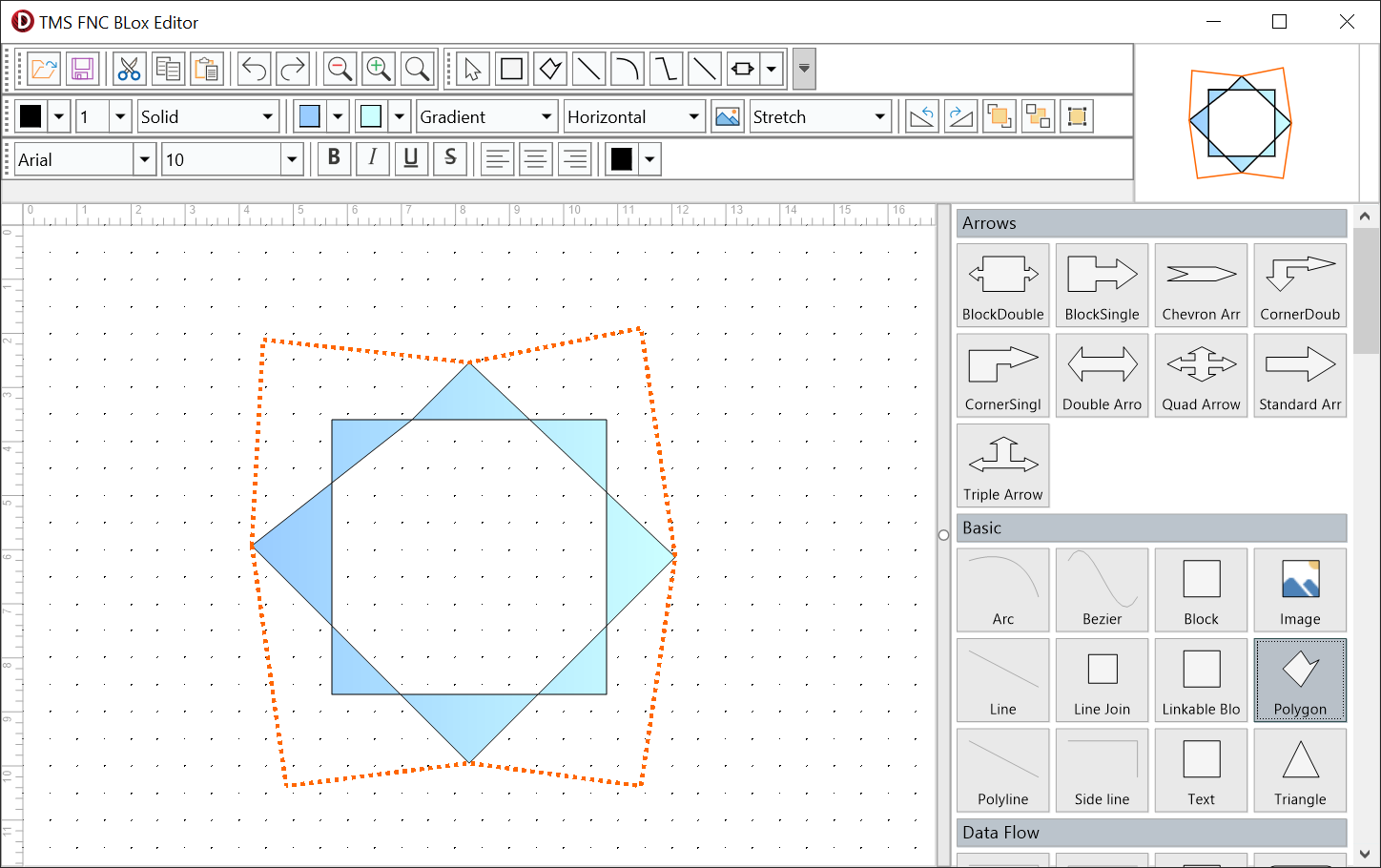Click the black line color swatch

pos(31,116)
